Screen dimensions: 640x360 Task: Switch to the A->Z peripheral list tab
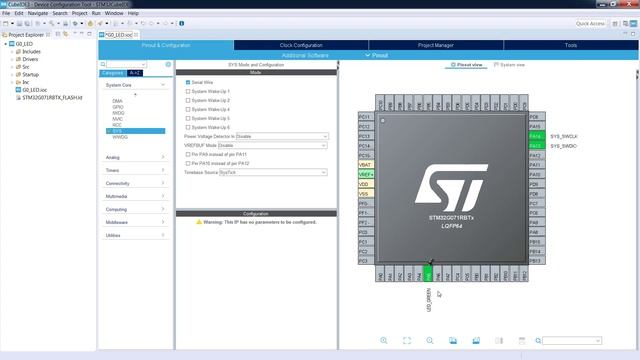coord(135,73)
